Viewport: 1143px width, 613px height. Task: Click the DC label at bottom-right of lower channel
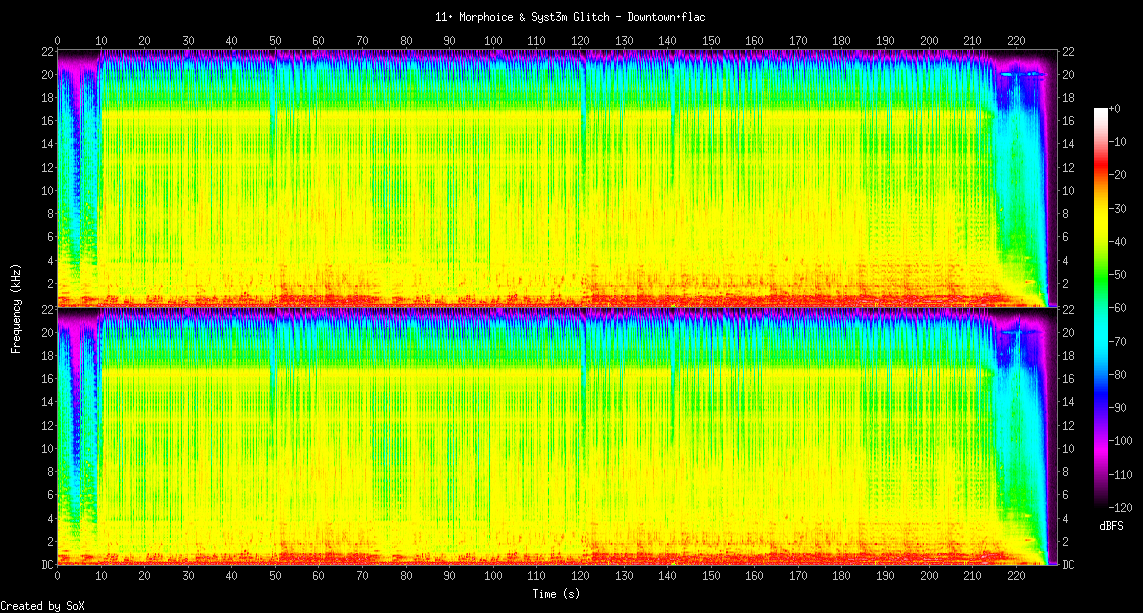pyautogui.click(x=1068, y=565)
